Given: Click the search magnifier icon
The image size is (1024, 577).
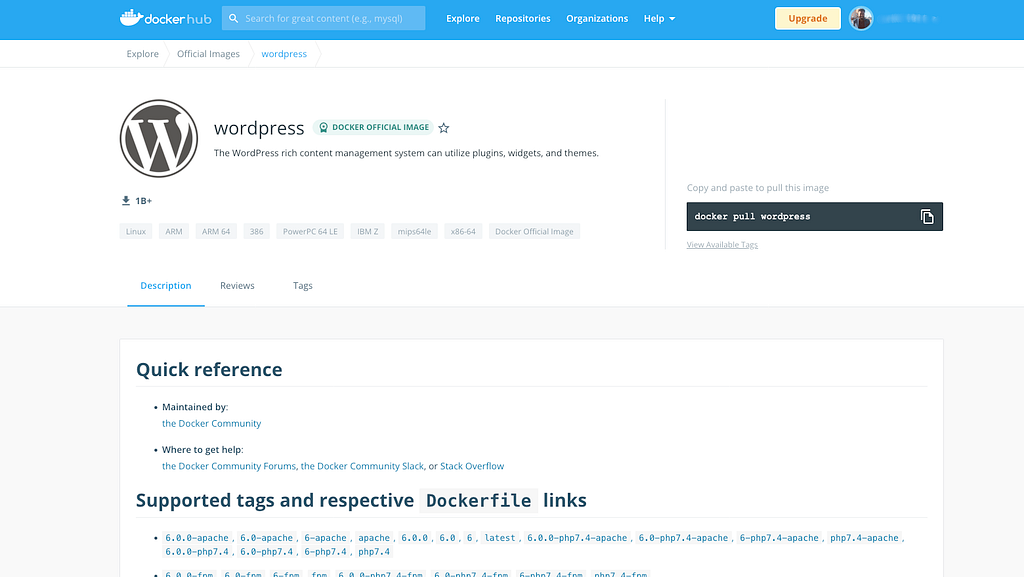Looking at the screenshot, I should pos(233,18).
